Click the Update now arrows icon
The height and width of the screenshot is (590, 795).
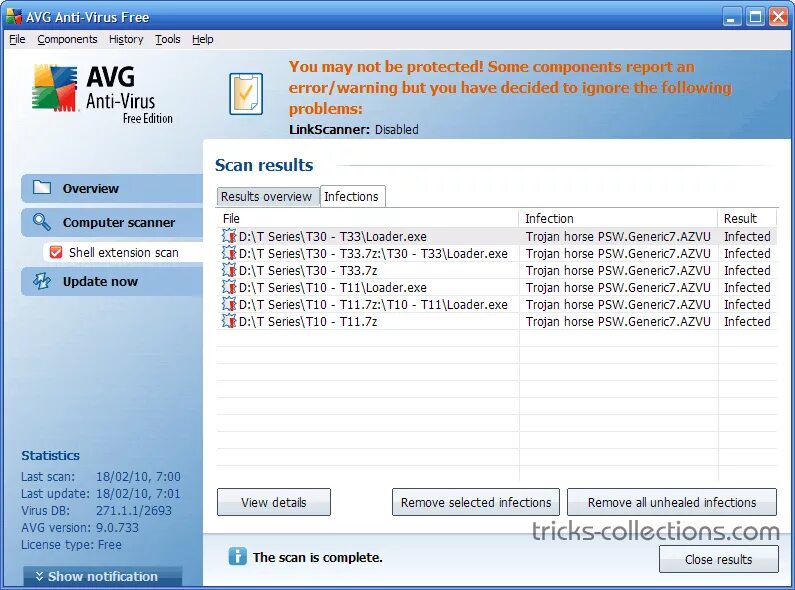pyautogui.click(x=42, y=281)
